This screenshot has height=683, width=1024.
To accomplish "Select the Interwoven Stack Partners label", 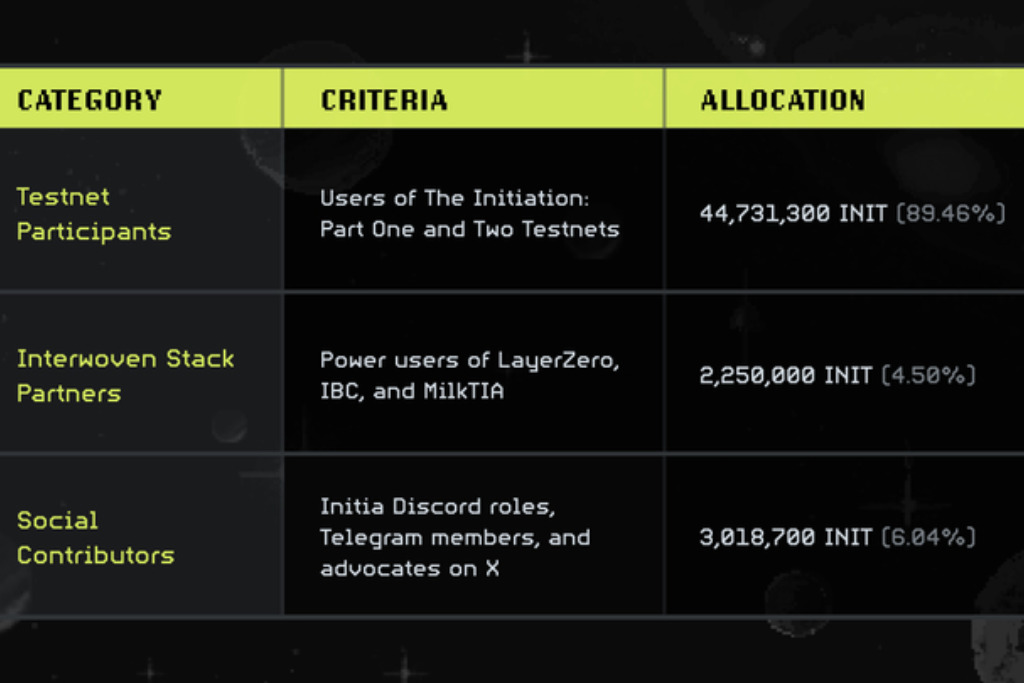I will tap(125, 375).
